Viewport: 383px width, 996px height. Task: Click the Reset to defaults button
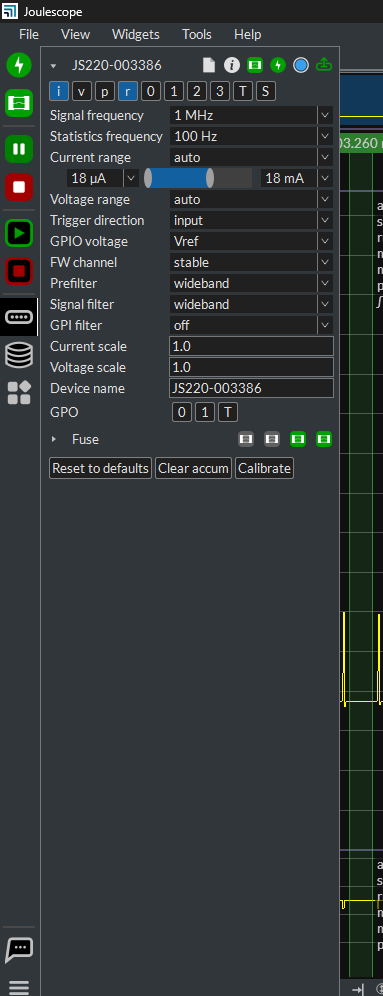(x=100, y=469)
